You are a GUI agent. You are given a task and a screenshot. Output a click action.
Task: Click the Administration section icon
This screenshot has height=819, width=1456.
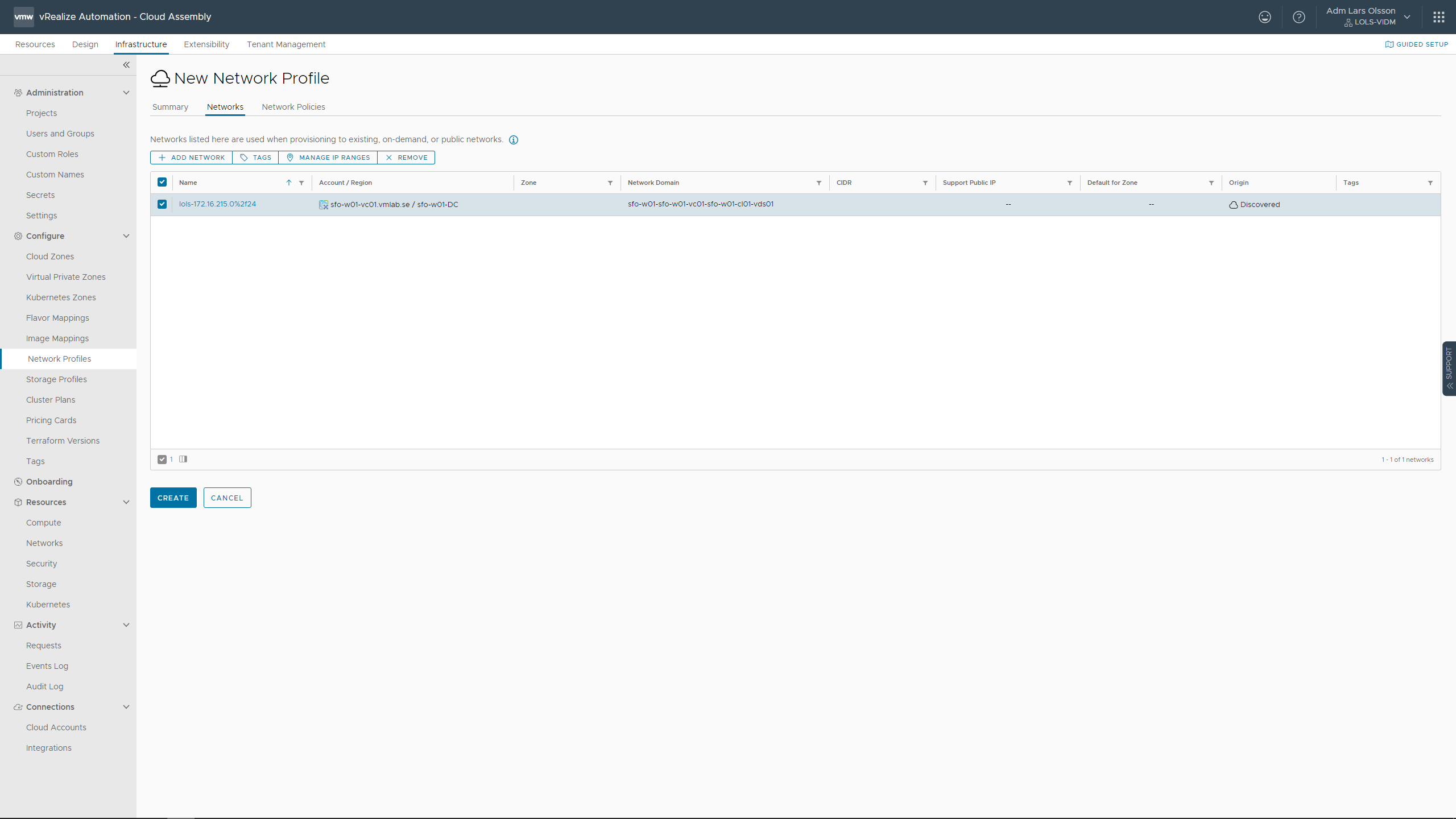point(18,93)
